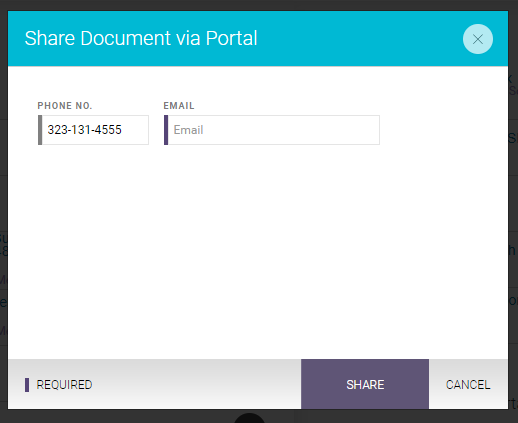Click the purple required marker beside REQUIRED
Viewport: 518px width, 423px height.
coord(27,385)
